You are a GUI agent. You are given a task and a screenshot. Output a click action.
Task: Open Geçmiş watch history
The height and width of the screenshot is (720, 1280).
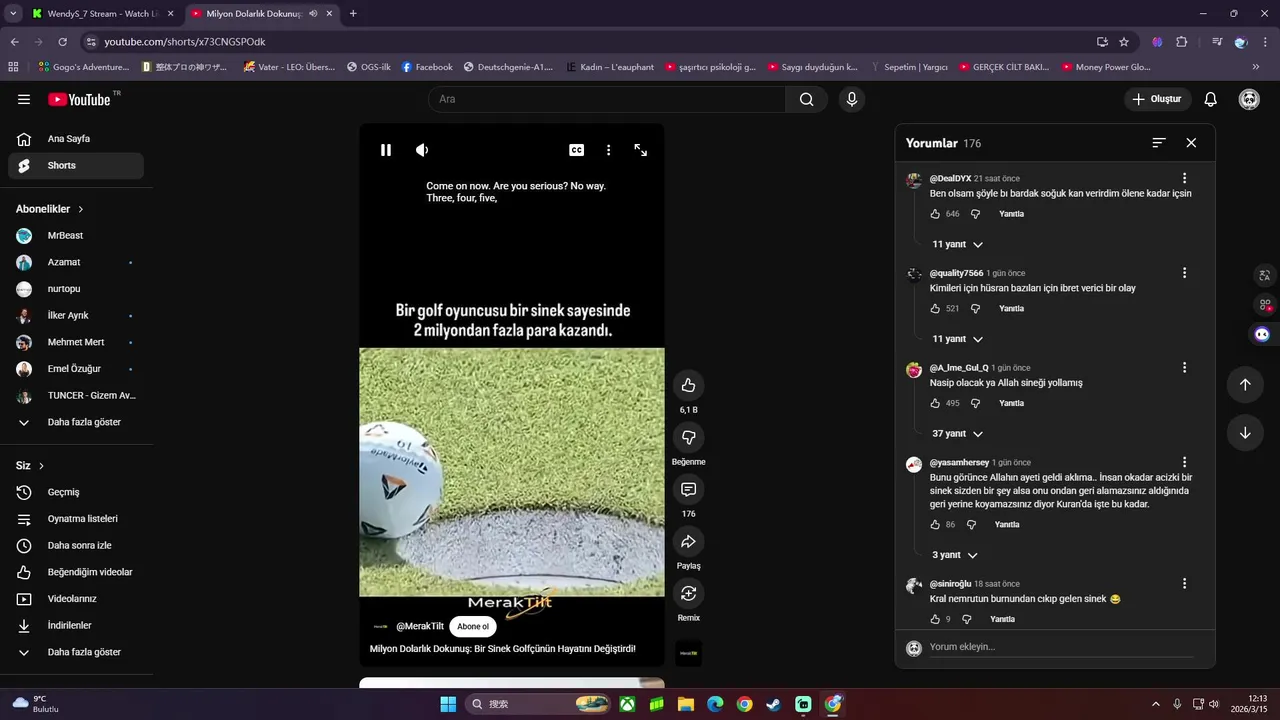pyautogui.click(x=76, y=492)
